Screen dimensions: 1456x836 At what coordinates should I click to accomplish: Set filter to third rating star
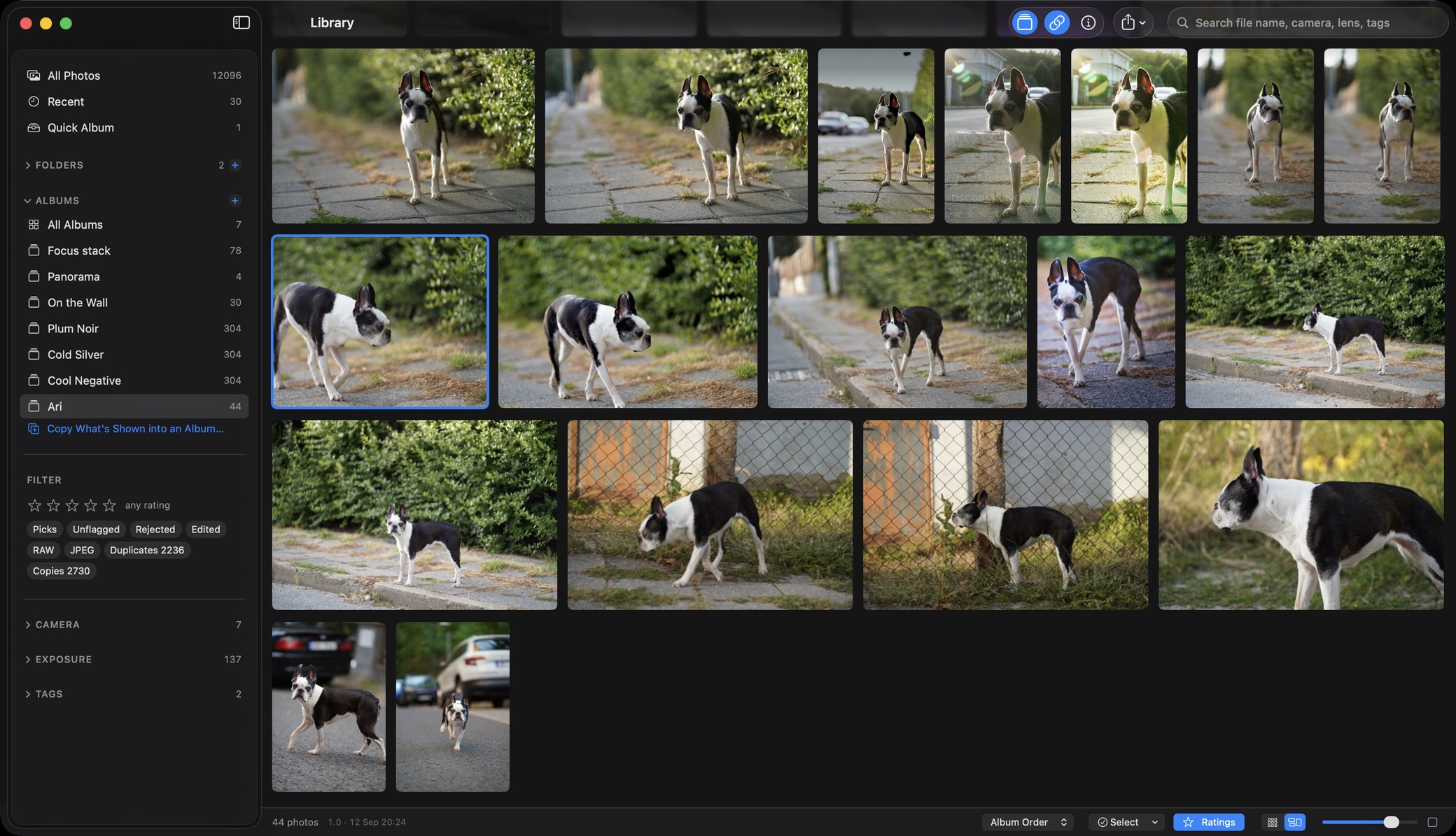(x=72, y=505)
